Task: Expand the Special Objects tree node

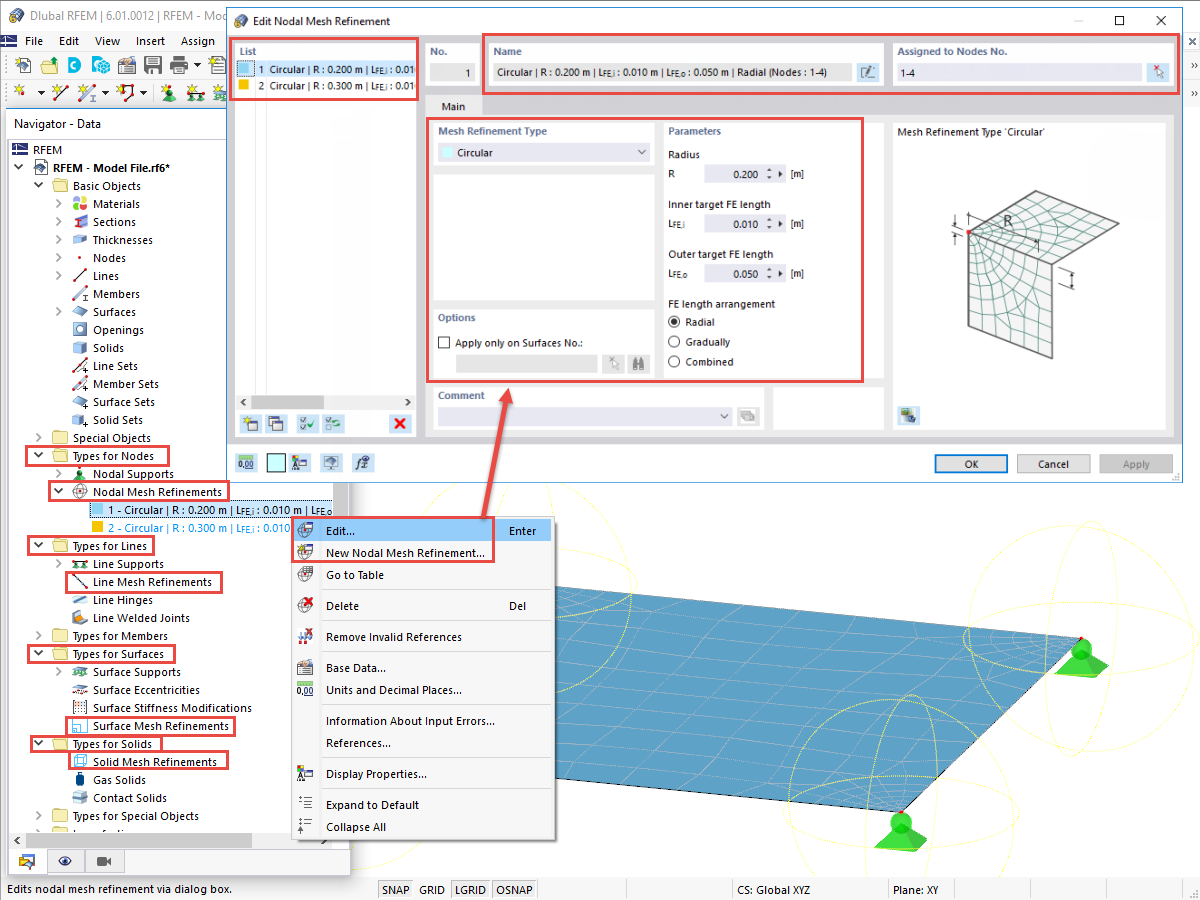Action: click(39, 438)
